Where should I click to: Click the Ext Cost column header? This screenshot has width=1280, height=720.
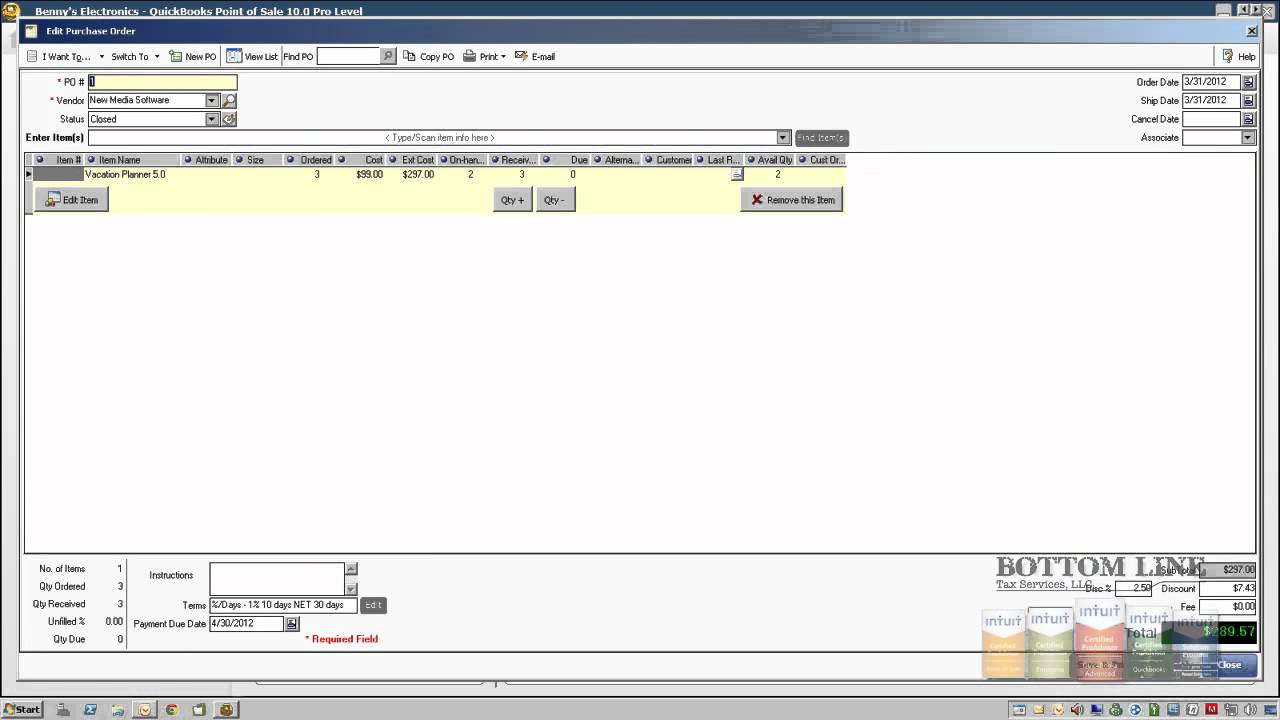[412, 159]
